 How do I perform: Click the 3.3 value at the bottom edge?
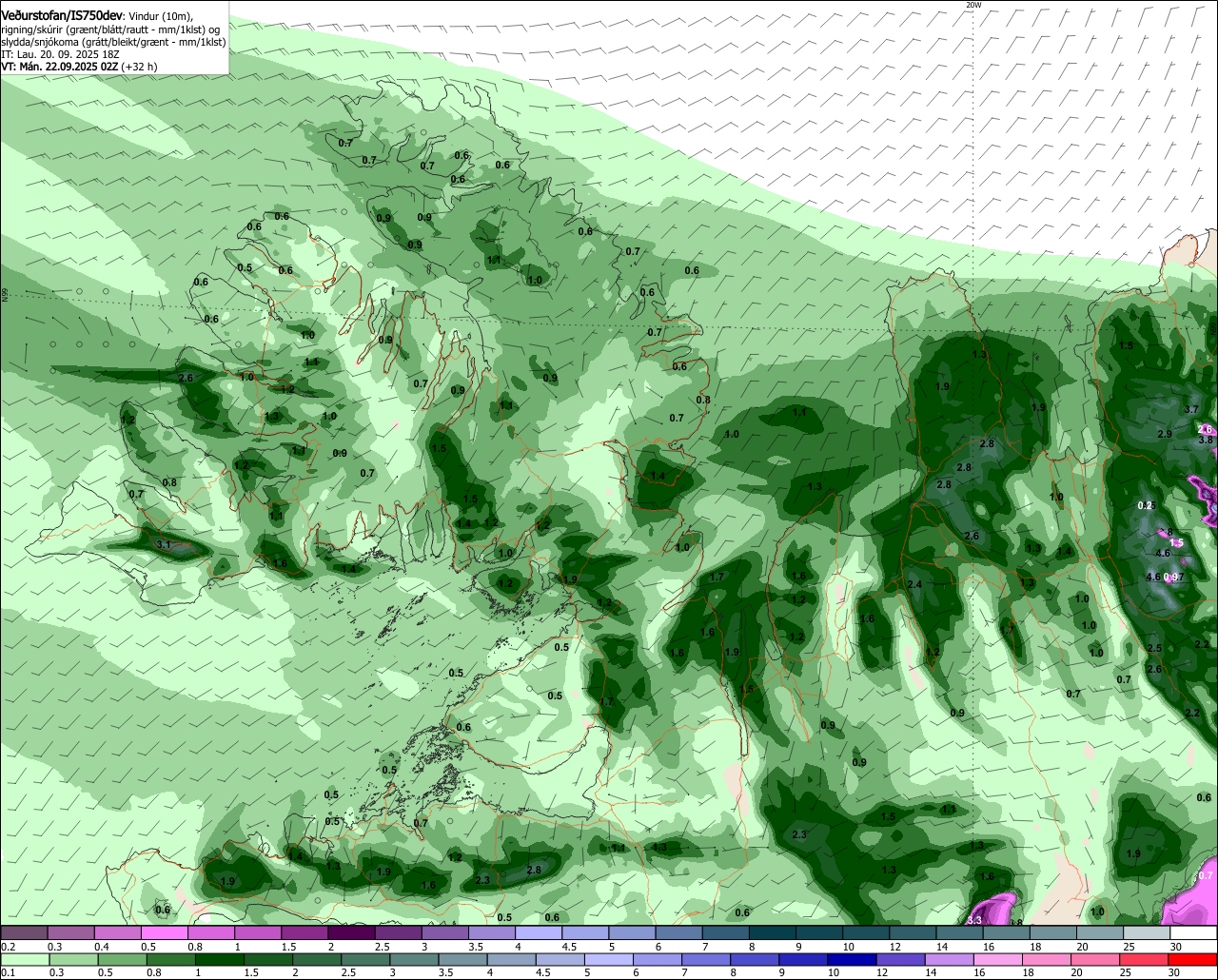(x=974, y=920)
